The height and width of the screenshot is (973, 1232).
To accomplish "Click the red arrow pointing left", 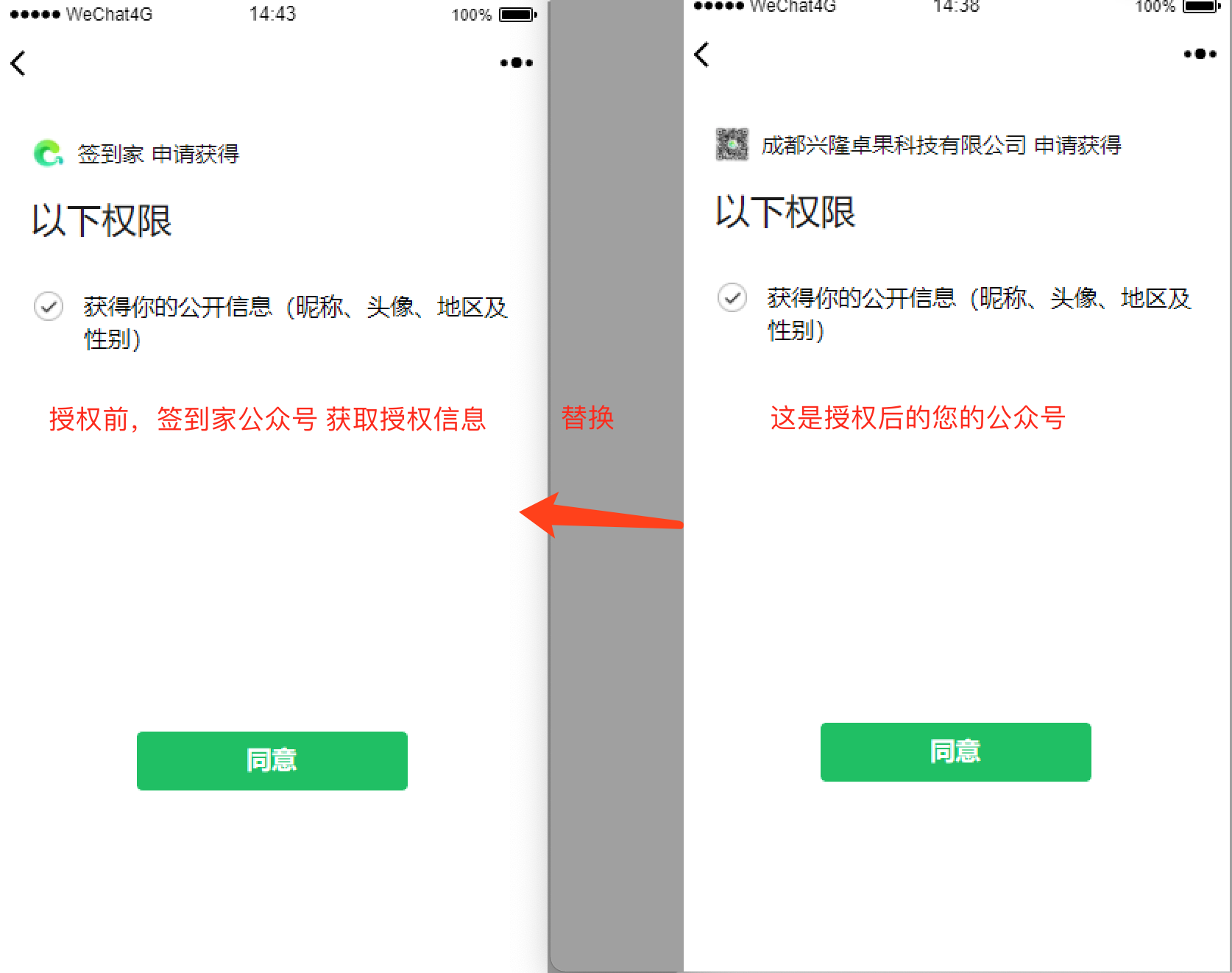I will (601, 515).
